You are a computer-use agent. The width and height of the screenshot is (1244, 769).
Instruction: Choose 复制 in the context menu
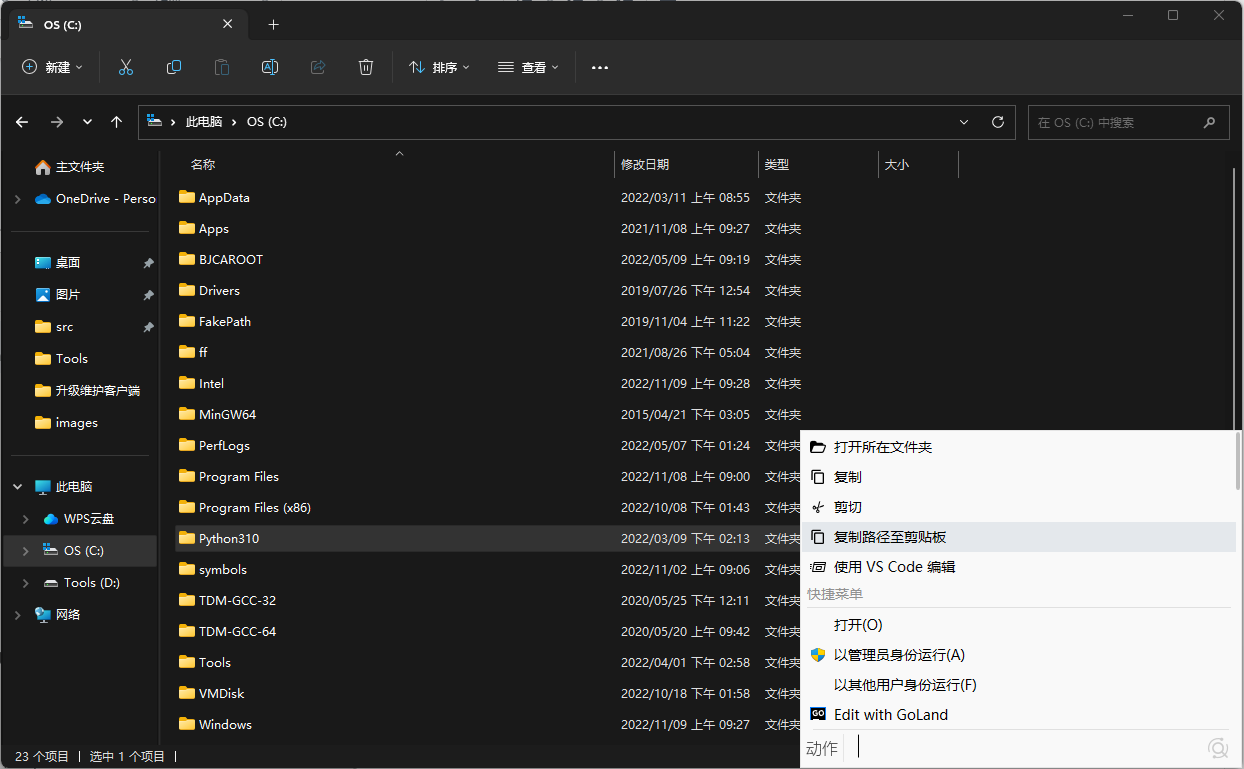(x=1019, y=477)
